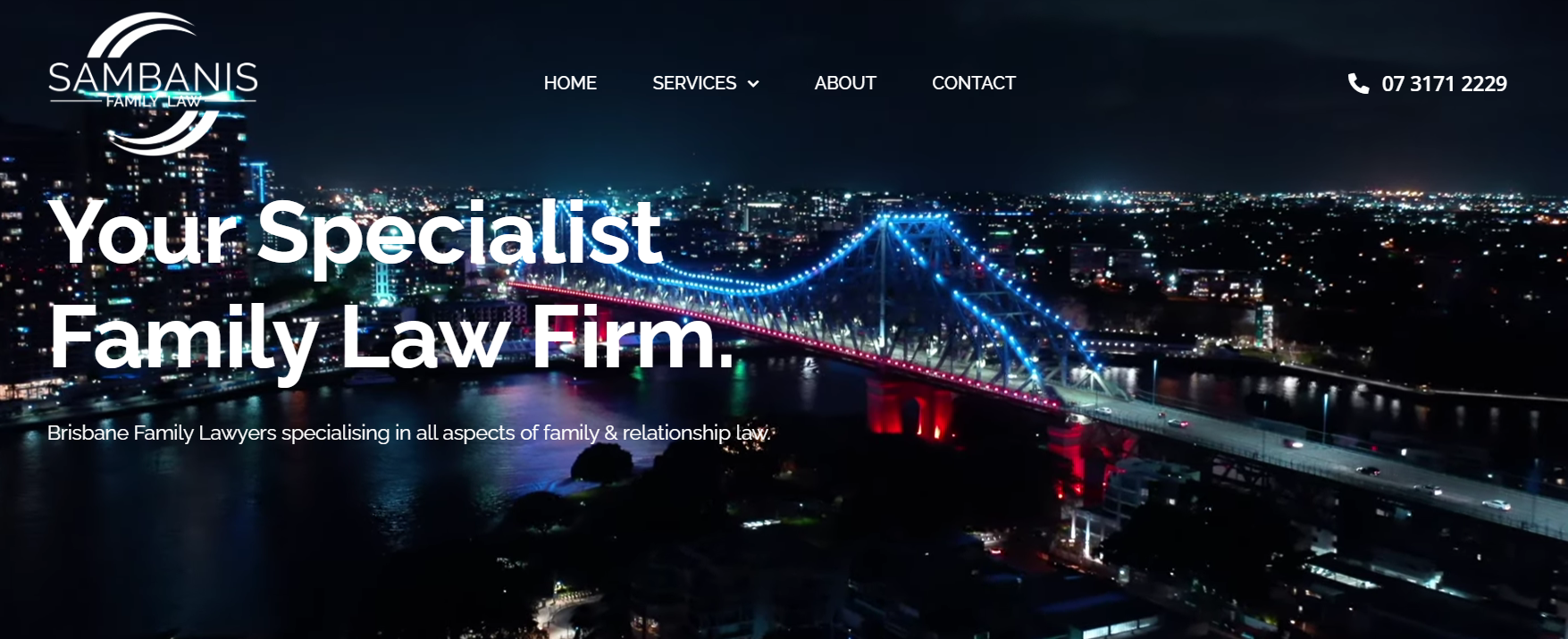Click the FAMILY LAW tagline in logo
The height and width of the screenshot is (639, 1568).
(x=153, y=102)
